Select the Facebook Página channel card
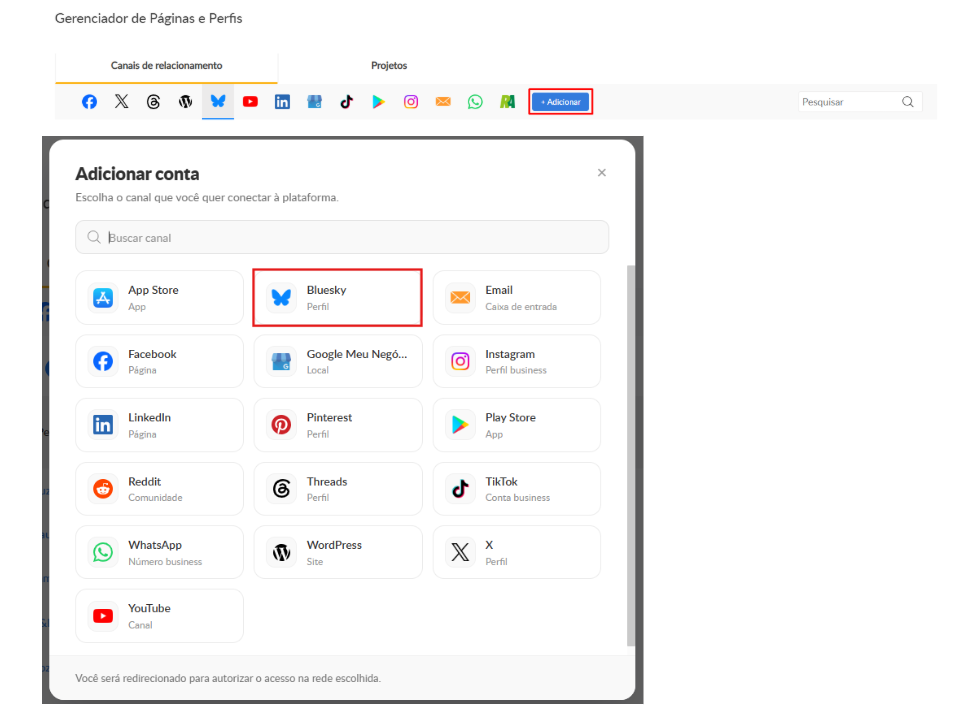The width and height of the screenshot is (976, 715). (159, 361)
